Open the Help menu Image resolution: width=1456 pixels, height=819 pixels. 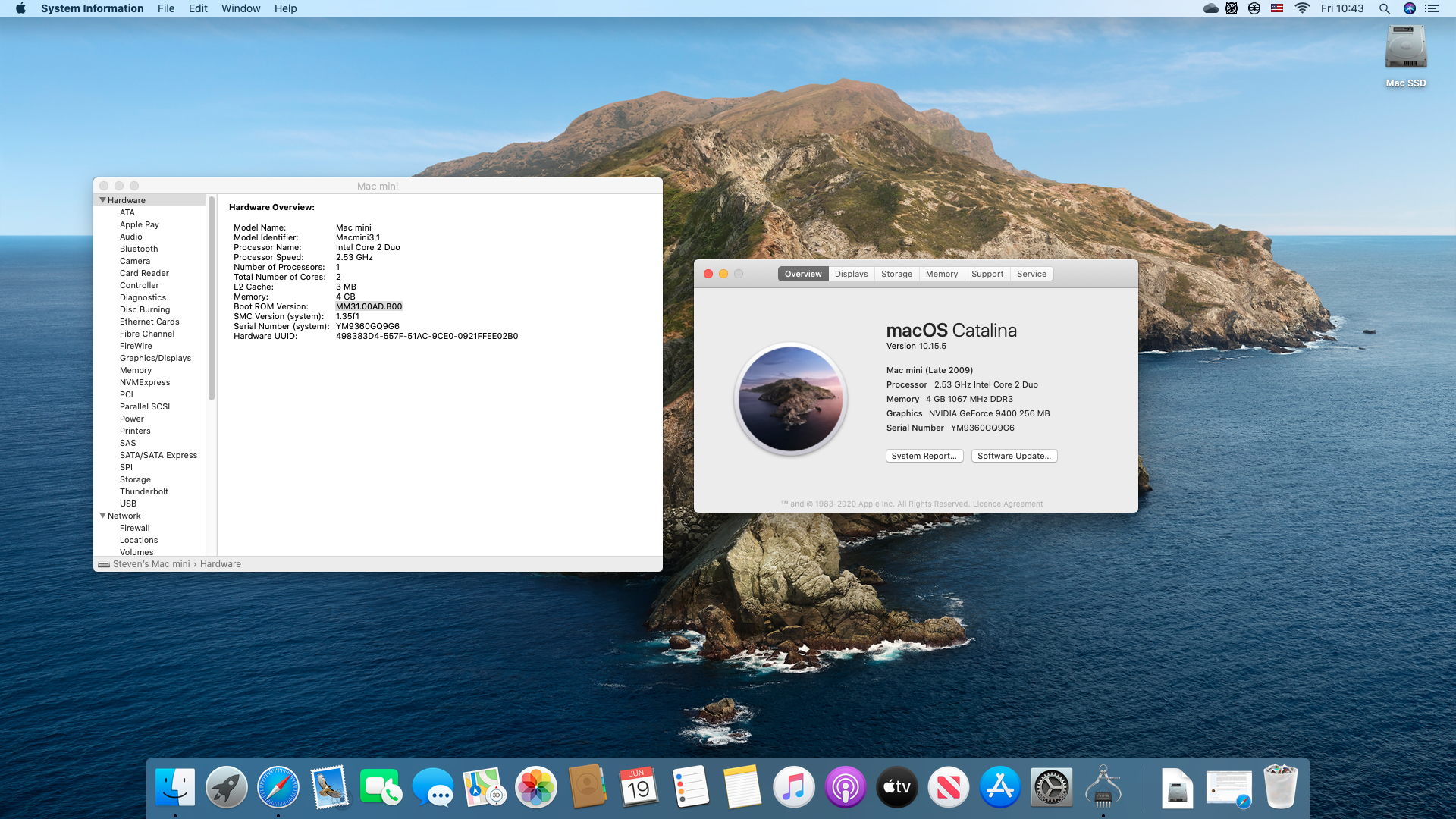(285, 8)
